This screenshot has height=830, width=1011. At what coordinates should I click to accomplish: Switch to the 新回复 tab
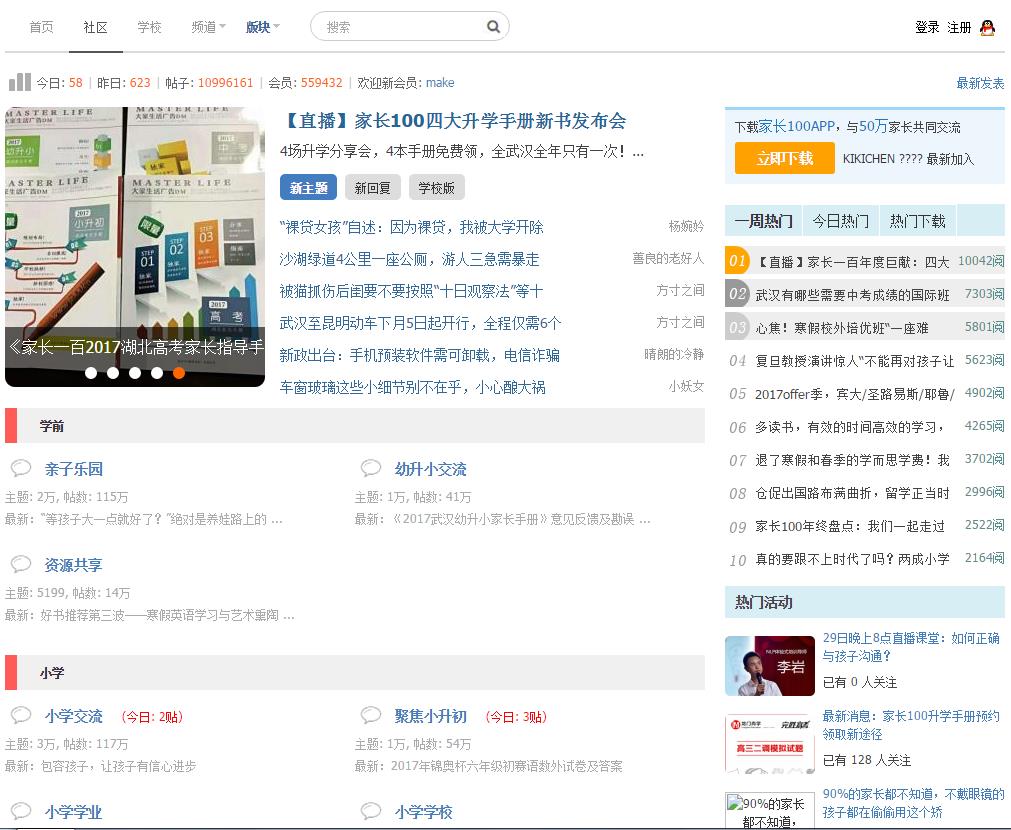point(373,188)
